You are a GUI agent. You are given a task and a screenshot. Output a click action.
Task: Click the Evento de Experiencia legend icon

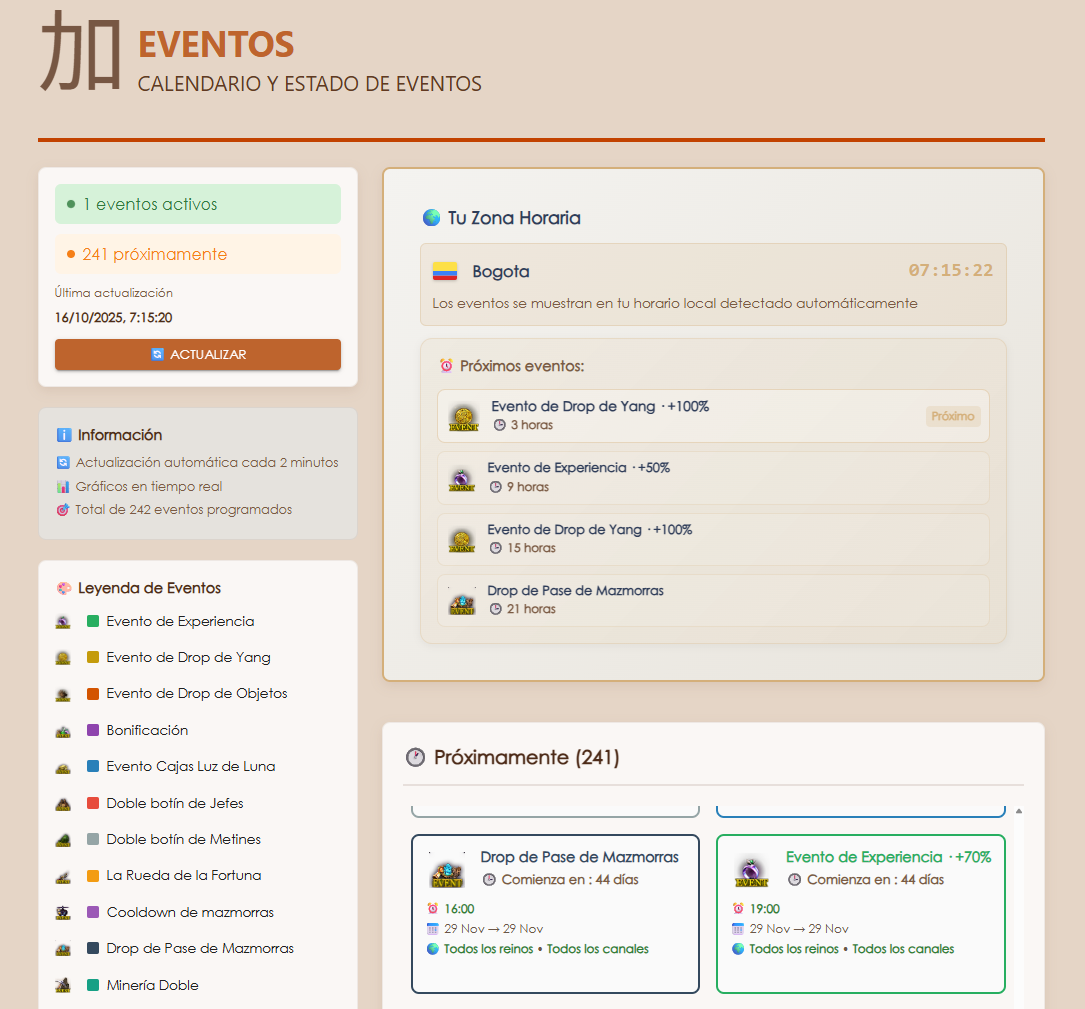point(63,622)
